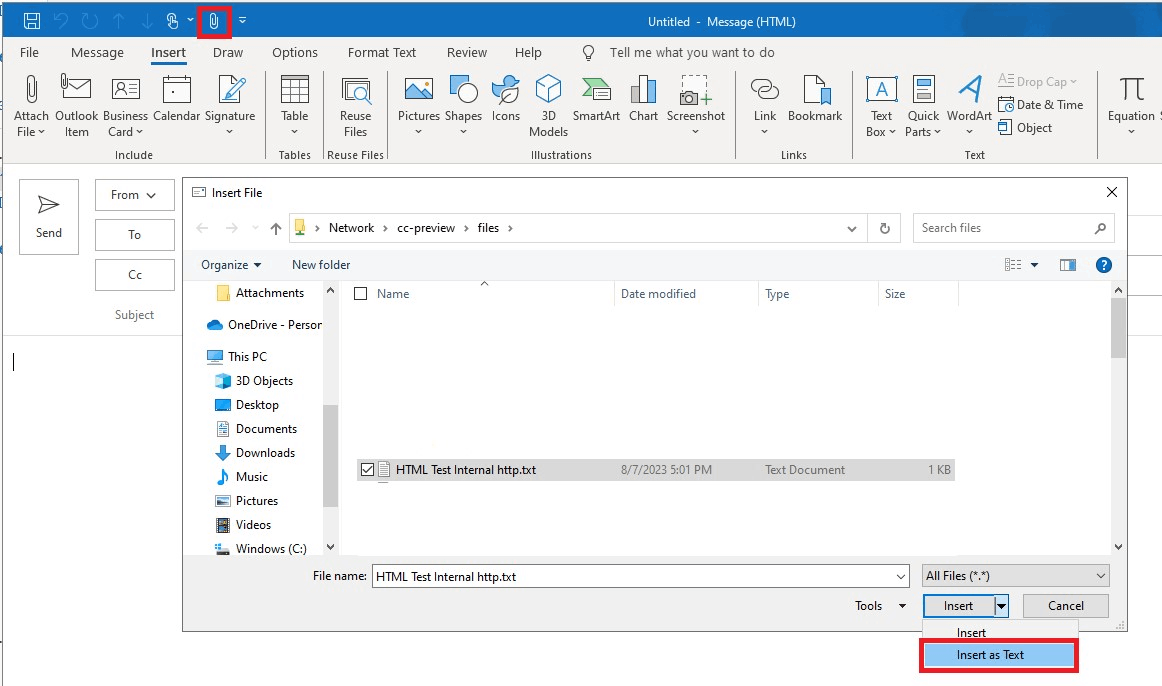Viewport: 1162px width, 686px height.
Task: Open the Shapes gallery
Action: (463, 106)
